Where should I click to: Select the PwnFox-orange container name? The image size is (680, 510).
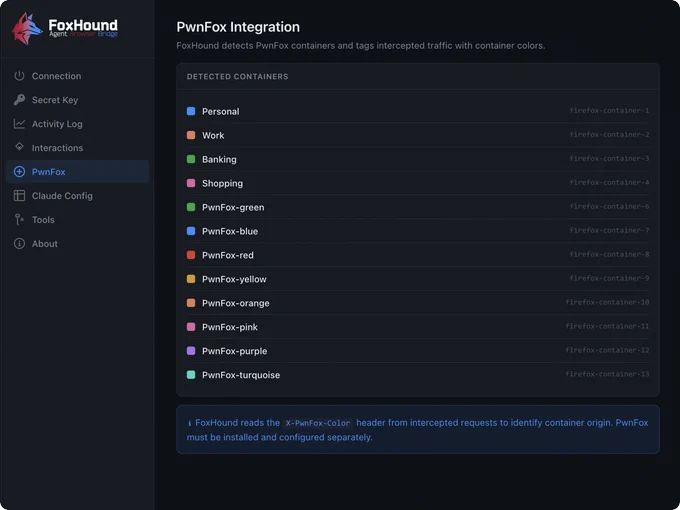(x=235, y=303)
